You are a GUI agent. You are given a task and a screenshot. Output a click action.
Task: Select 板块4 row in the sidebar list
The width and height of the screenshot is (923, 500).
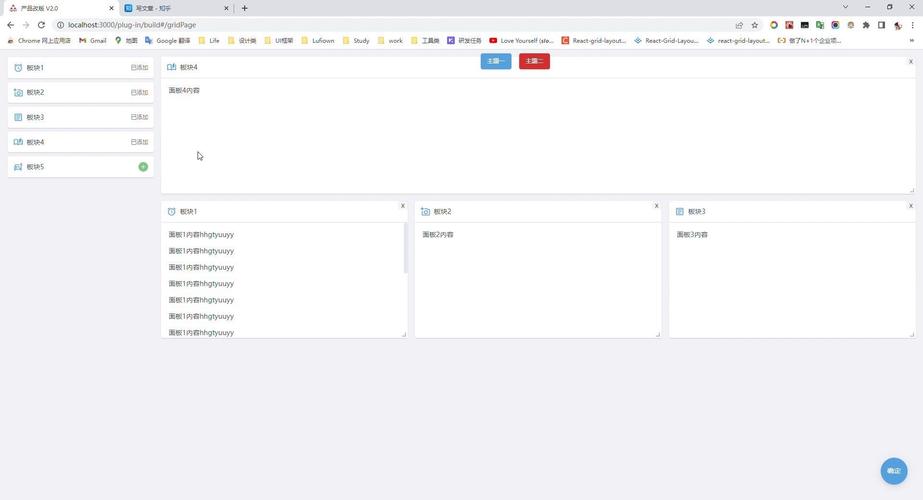(81, 142)
